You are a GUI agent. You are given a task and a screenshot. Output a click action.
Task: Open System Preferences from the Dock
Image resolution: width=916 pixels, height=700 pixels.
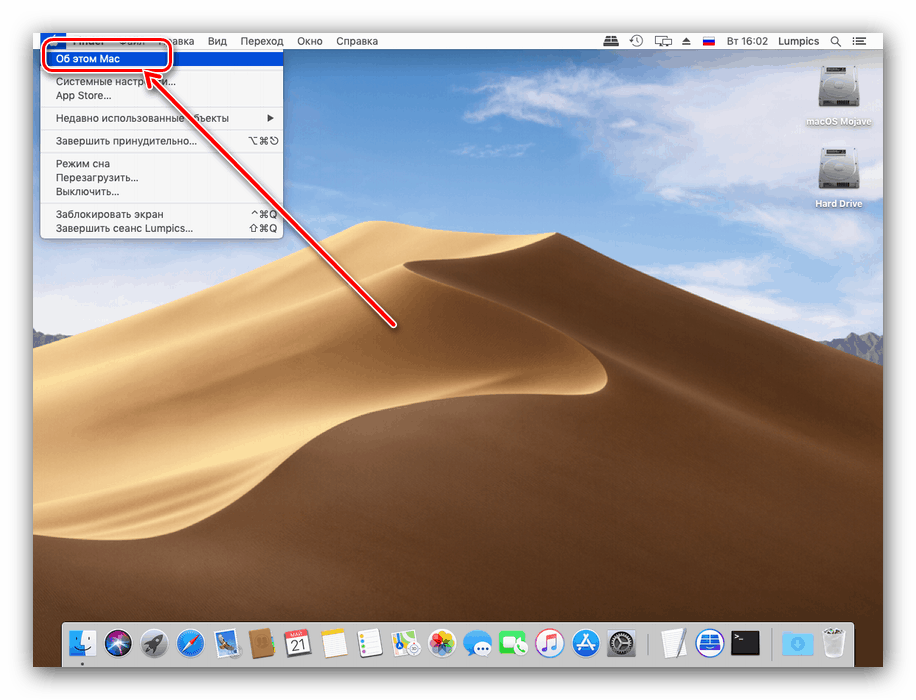click(x=621, y=643)
